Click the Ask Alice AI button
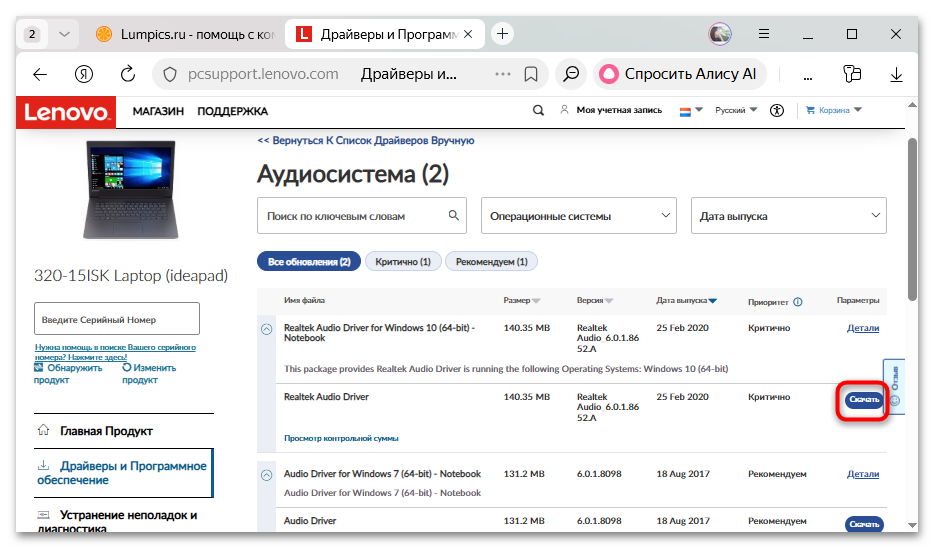 pos(679,74)
